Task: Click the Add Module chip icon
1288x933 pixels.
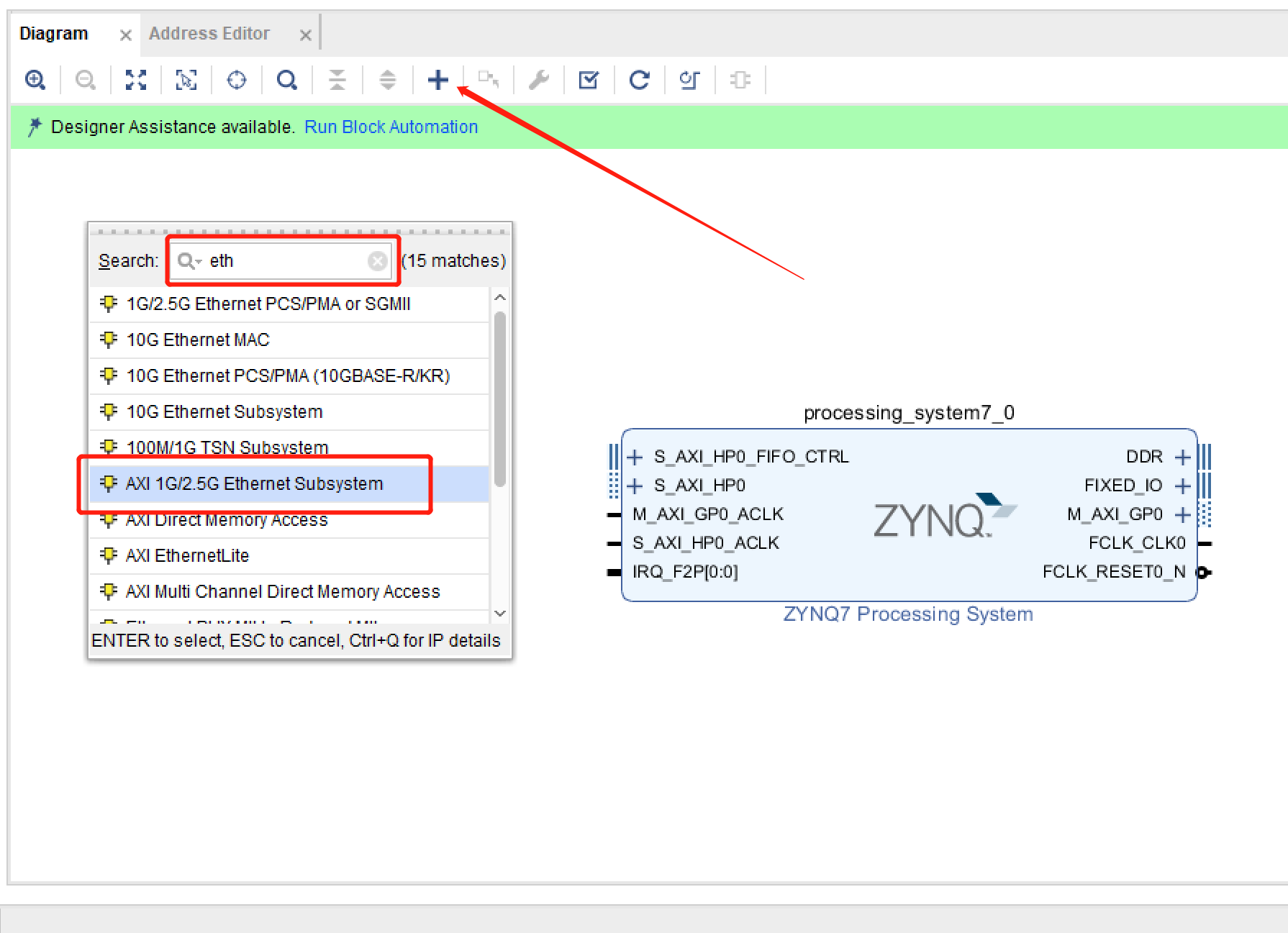Action: pyautogui.click(x=740, y=80)
